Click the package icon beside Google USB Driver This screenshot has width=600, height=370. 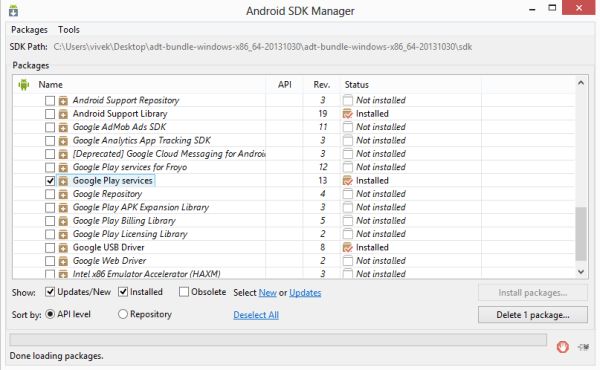click(x=63, y=248)
